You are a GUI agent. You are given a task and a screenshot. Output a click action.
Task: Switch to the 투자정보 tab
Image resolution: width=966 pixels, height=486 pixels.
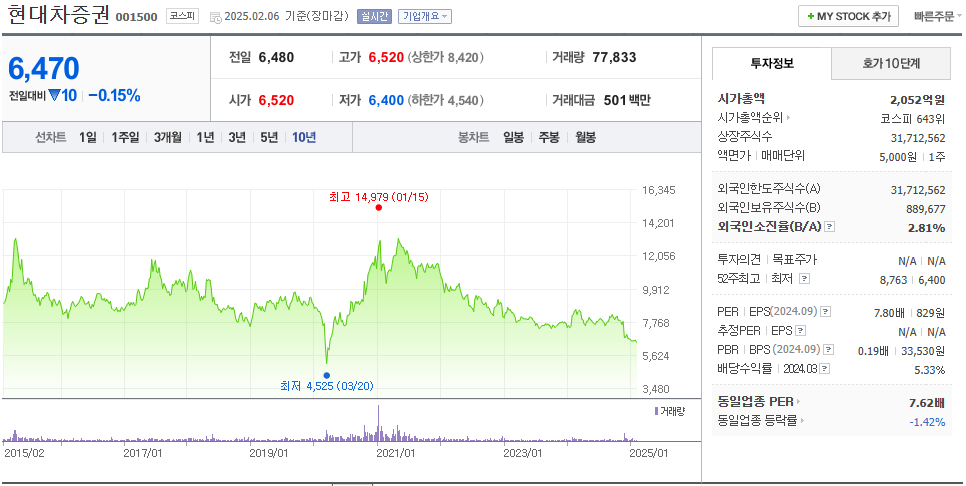771,63
